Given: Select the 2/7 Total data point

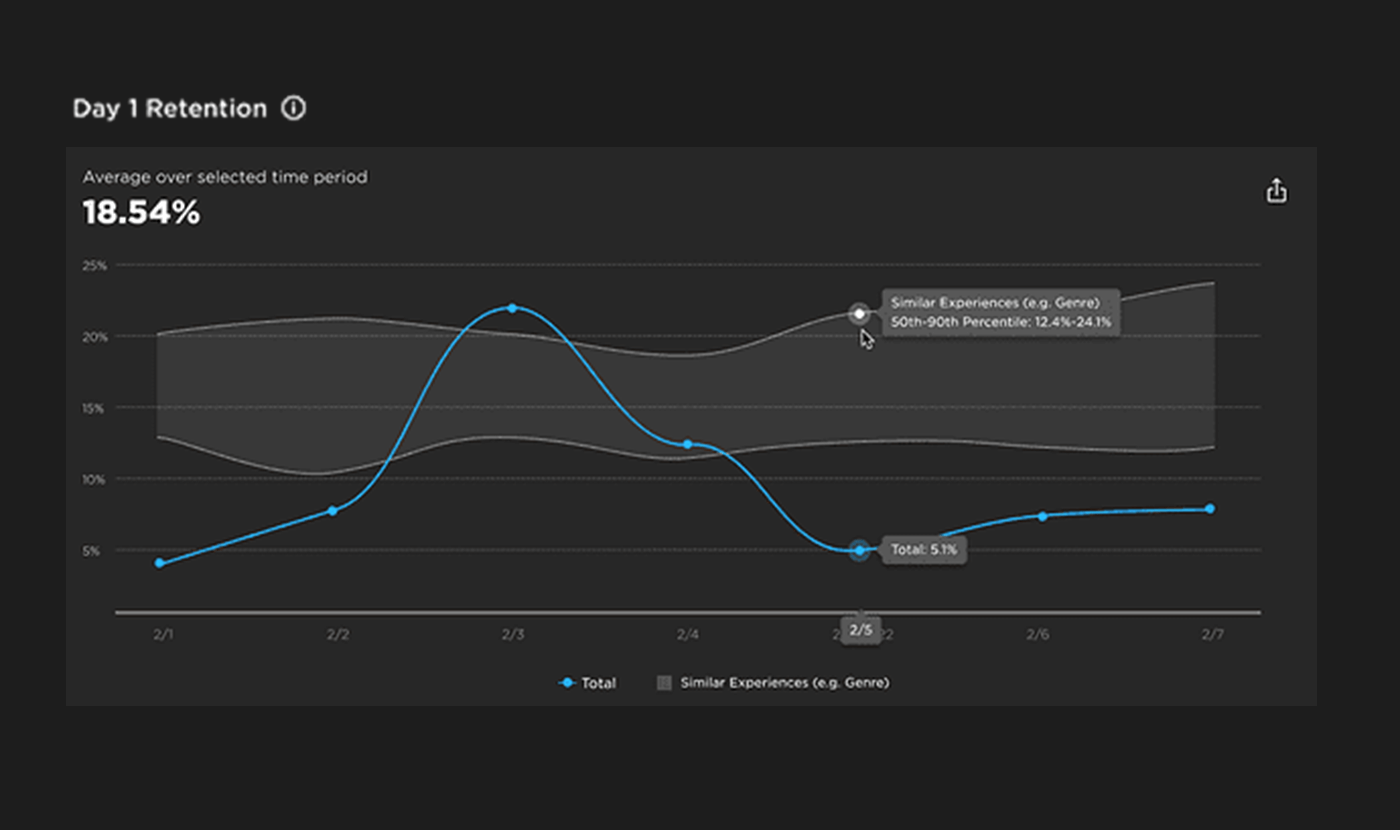Looking at the screenshot, I should 1210,509.
